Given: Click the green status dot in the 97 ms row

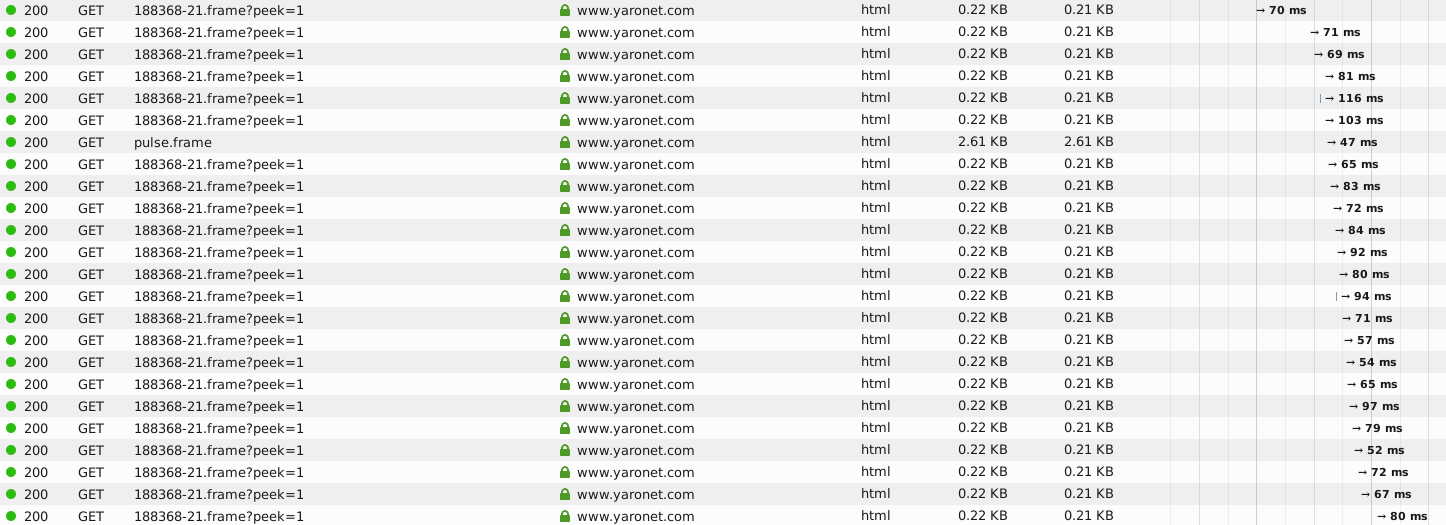Looking at the screenshot, I should pos(11,406).
